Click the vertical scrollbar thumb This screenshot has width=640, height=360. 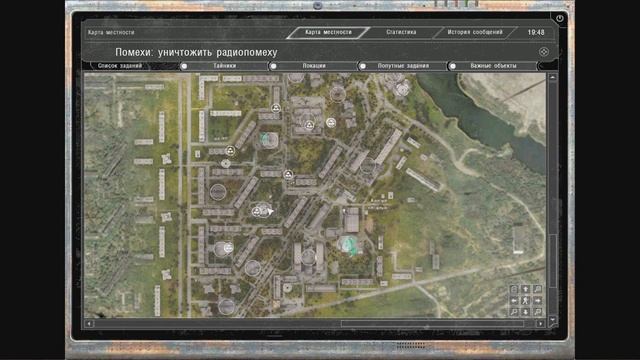[552, 261]
